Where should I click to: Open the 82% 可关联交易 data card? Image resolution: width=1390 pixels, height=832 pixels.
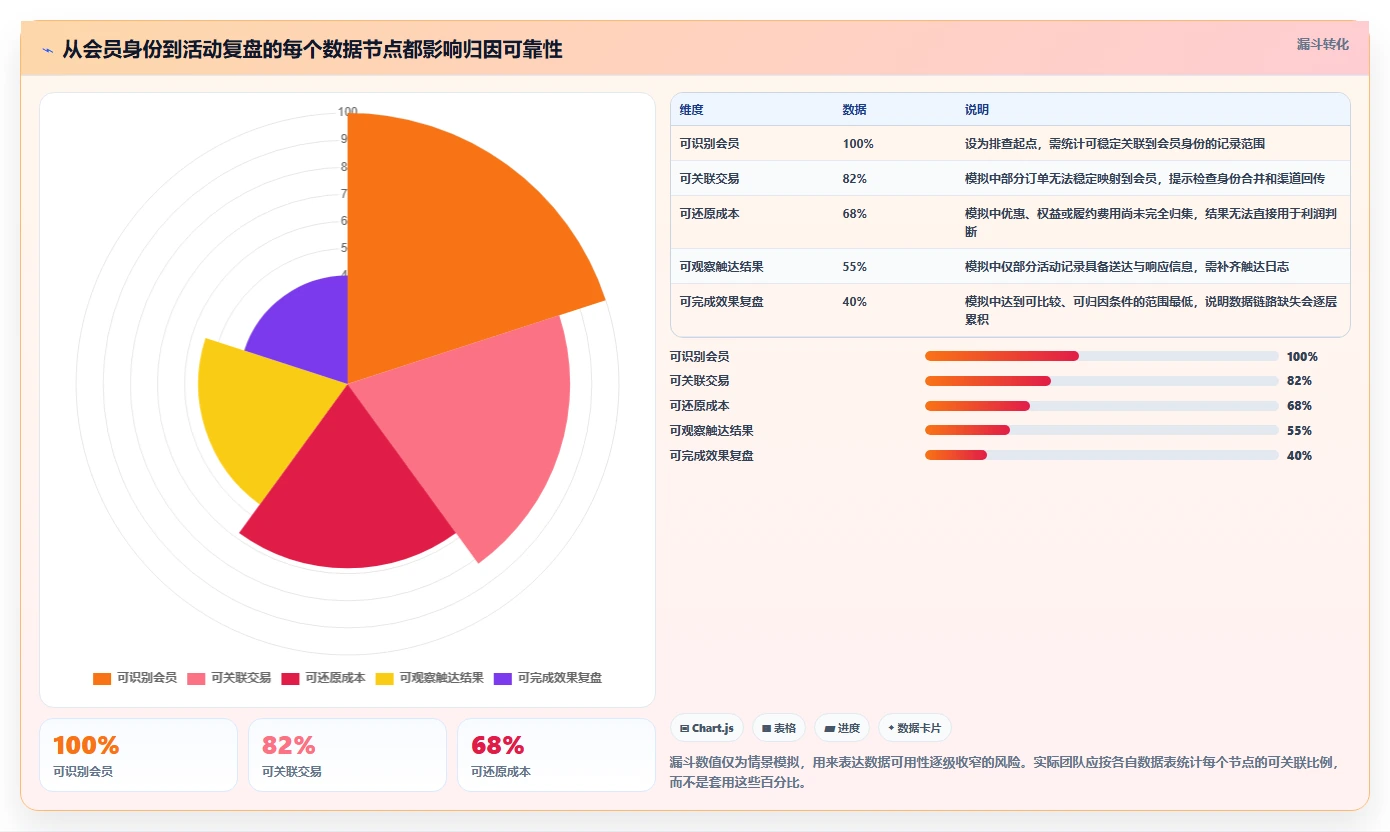pos(348,755)
